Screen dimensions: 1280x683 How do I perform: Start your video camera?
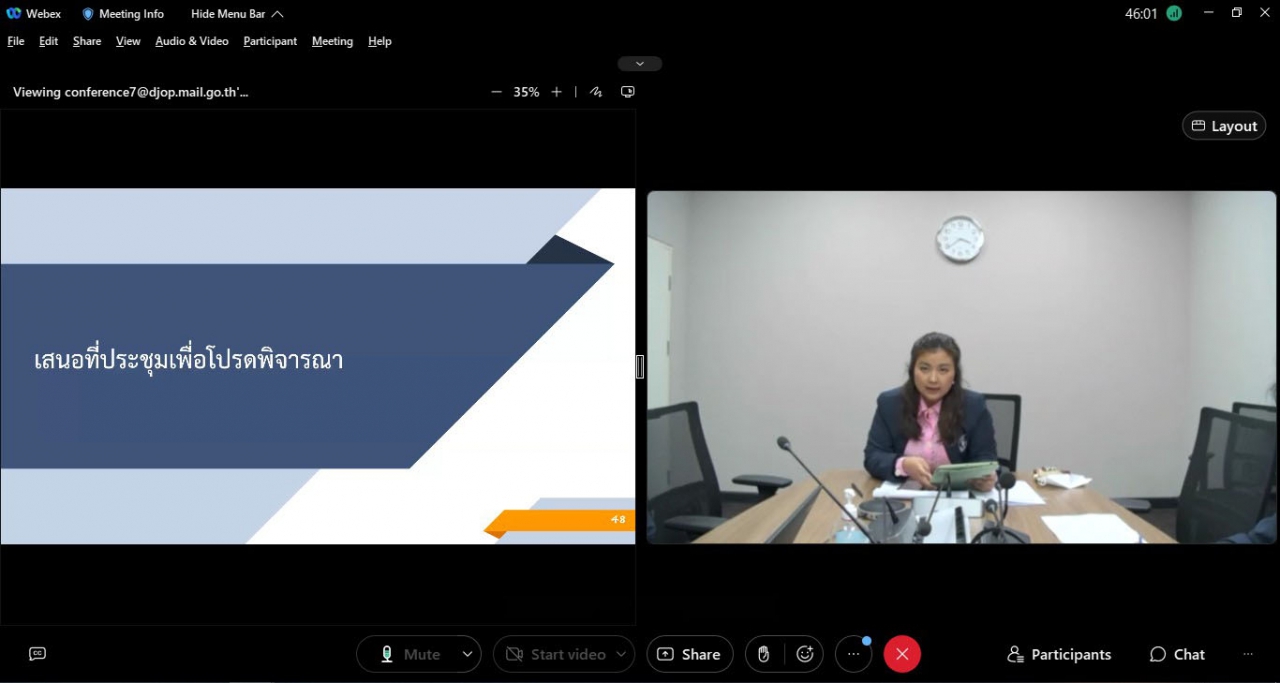click(x=555, y=654)
